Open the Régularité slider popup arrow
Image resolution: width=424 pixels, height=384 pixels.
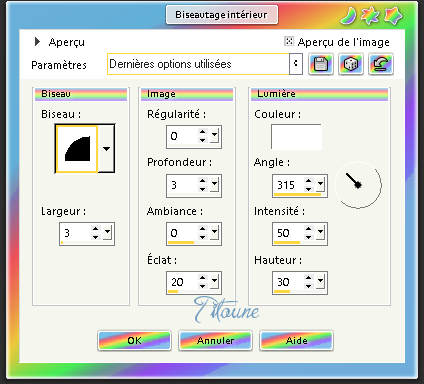tap(214, 136)
